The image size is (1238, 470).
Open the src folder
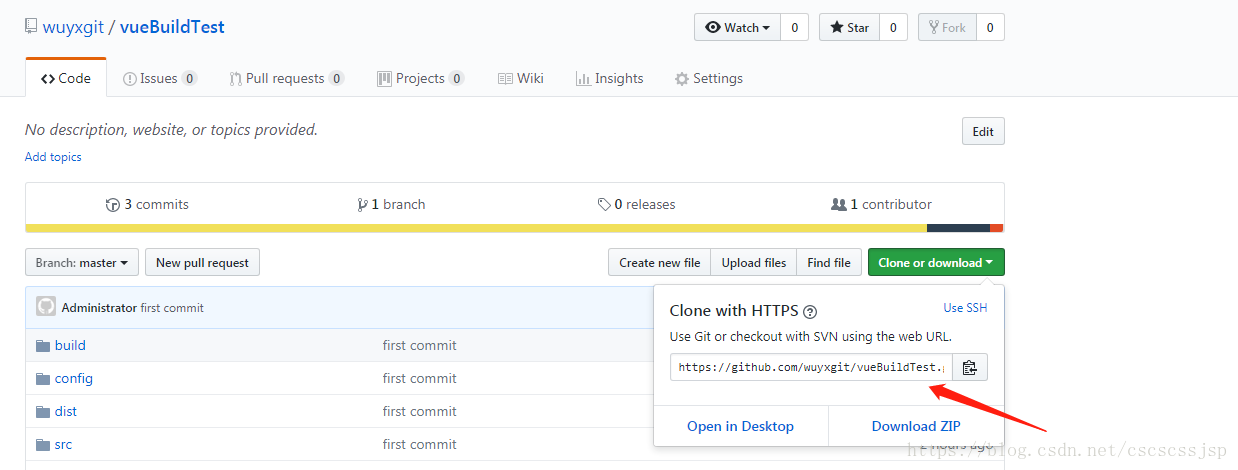[x=63, y=444]
